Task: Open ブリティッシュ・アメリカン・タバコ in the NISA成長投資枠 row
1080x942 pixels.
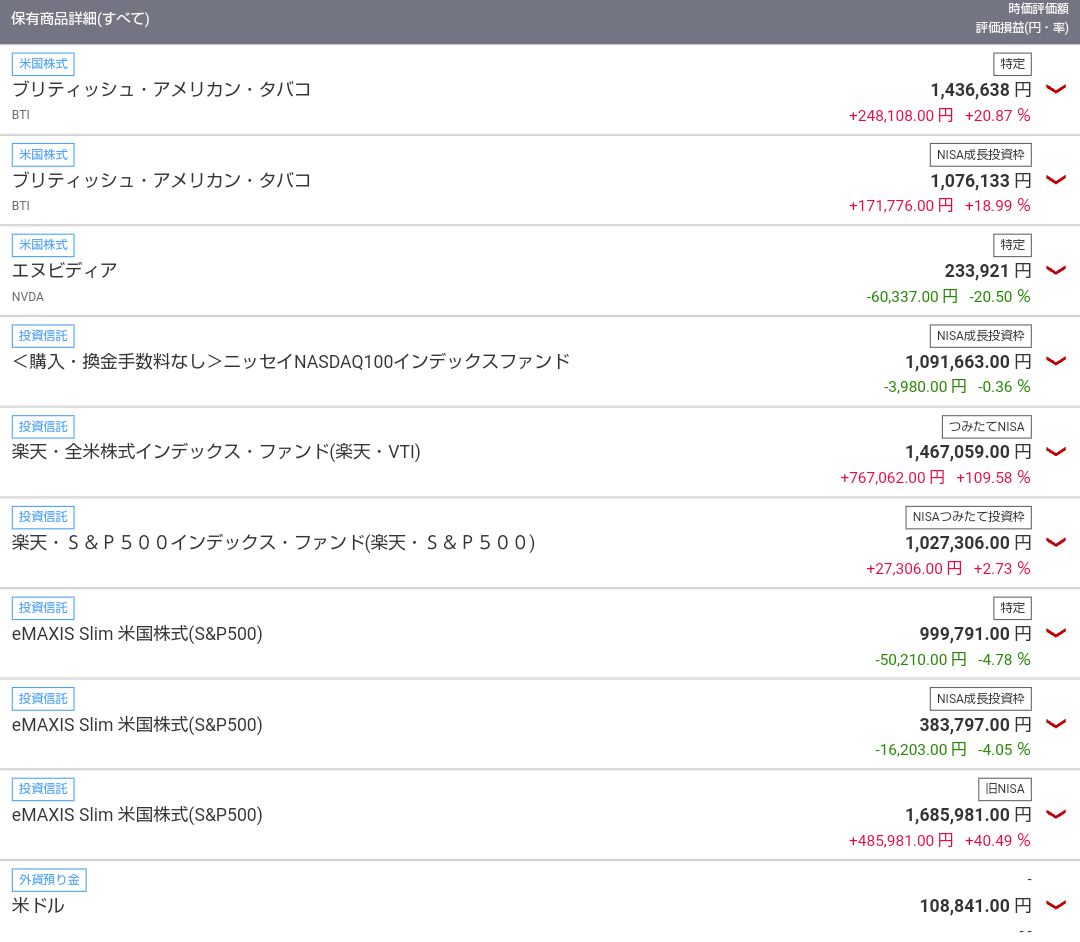Action: click(162, 180)
